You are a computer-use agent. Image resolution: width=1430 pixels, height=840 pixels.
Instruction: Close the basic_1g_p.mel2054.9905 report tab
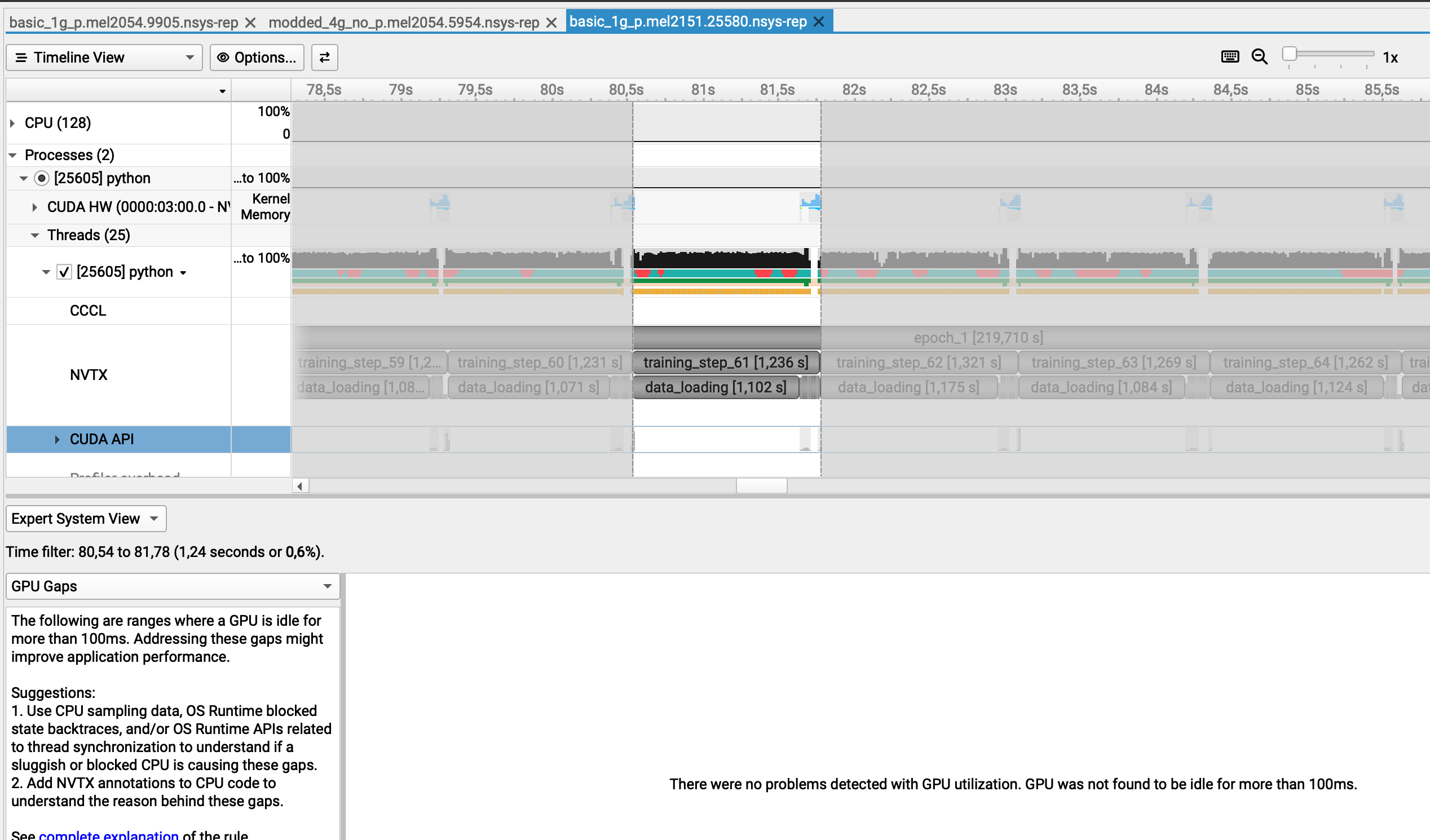tap(250, 23)
